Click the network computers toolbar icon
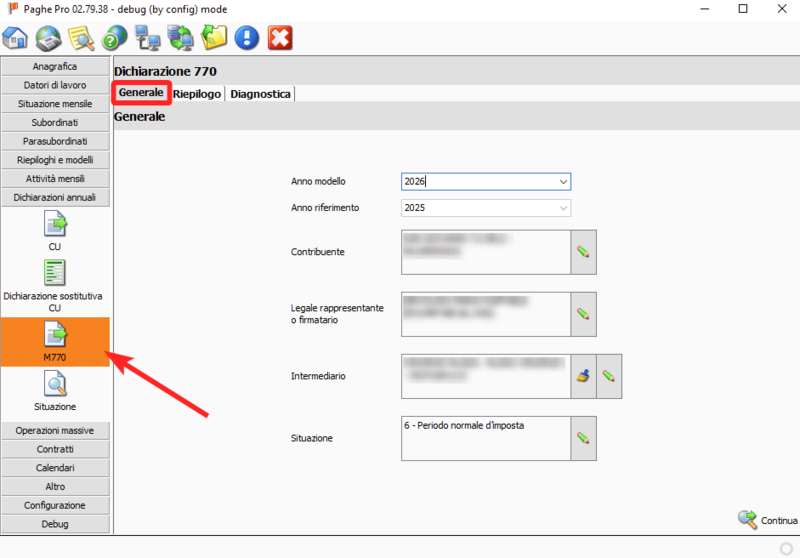 147,38
